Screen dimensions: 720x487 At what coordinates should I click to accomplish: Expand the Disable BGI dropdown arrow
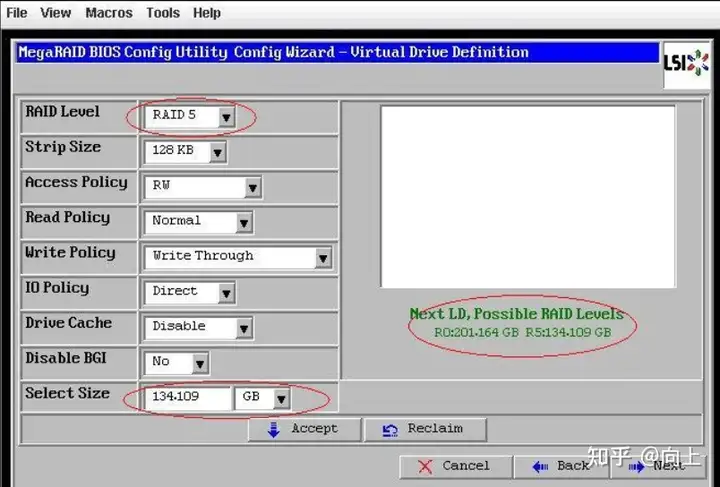tap(200, 364)
